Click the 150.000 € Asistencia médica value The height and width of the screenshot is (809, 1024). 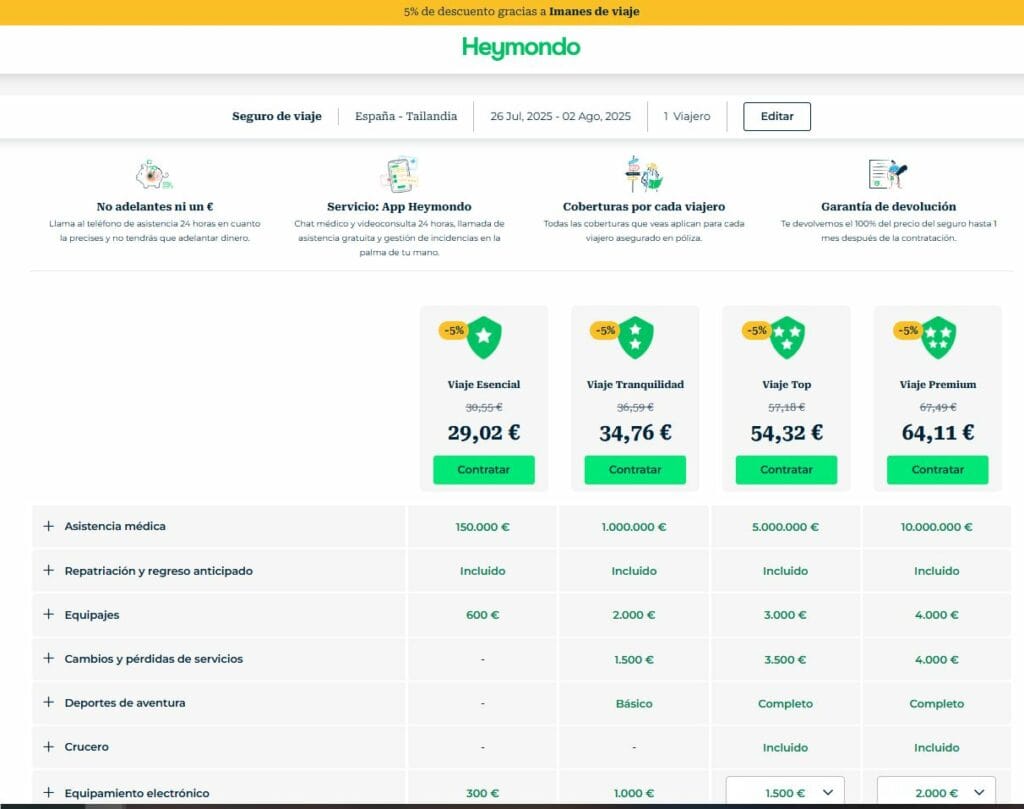pos(483,527)
